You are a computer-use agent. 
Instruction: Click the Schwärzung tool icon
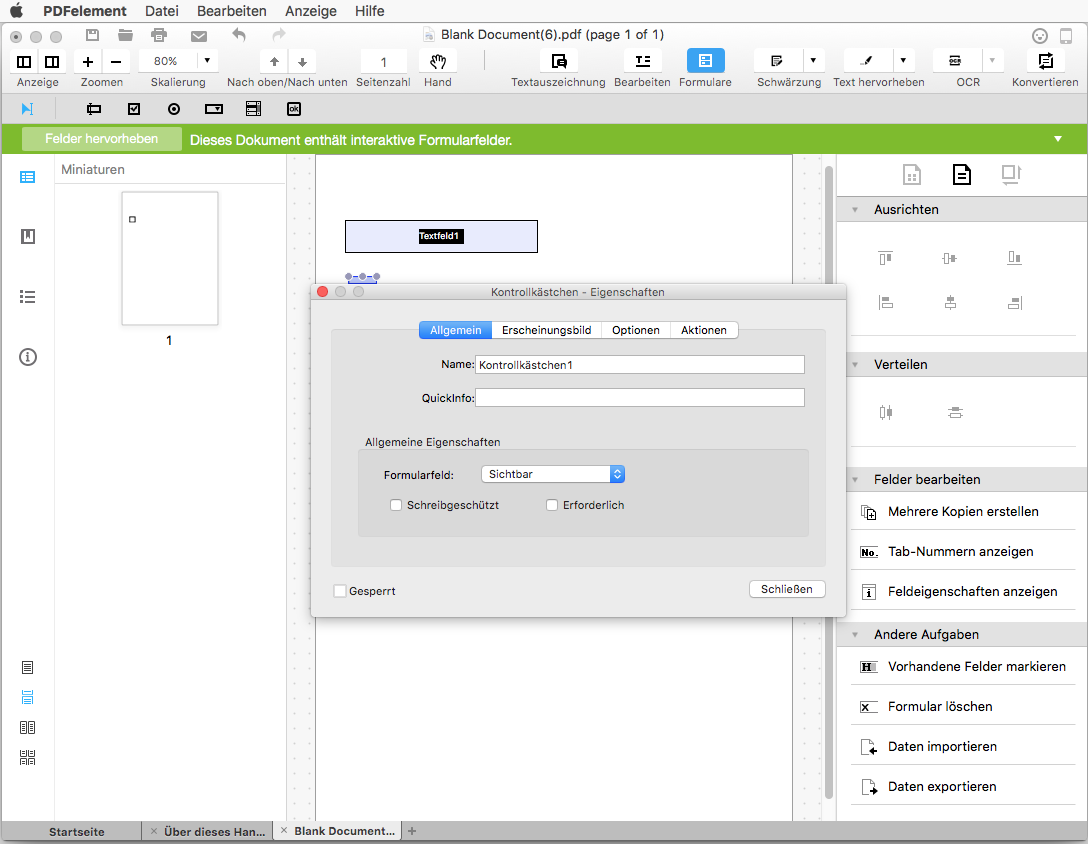point(777,61)
